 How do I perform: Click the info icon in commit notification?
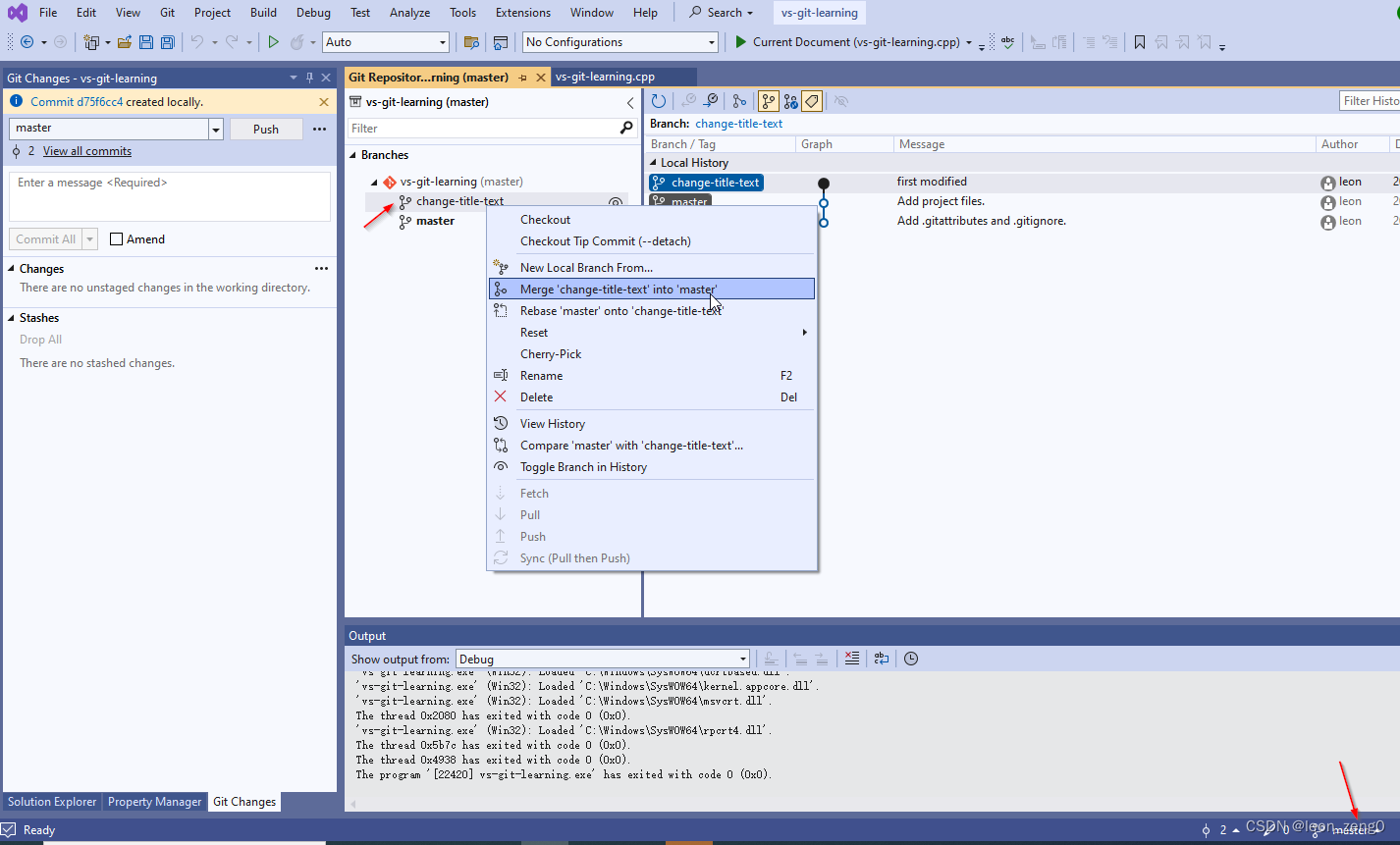point(17,101)
